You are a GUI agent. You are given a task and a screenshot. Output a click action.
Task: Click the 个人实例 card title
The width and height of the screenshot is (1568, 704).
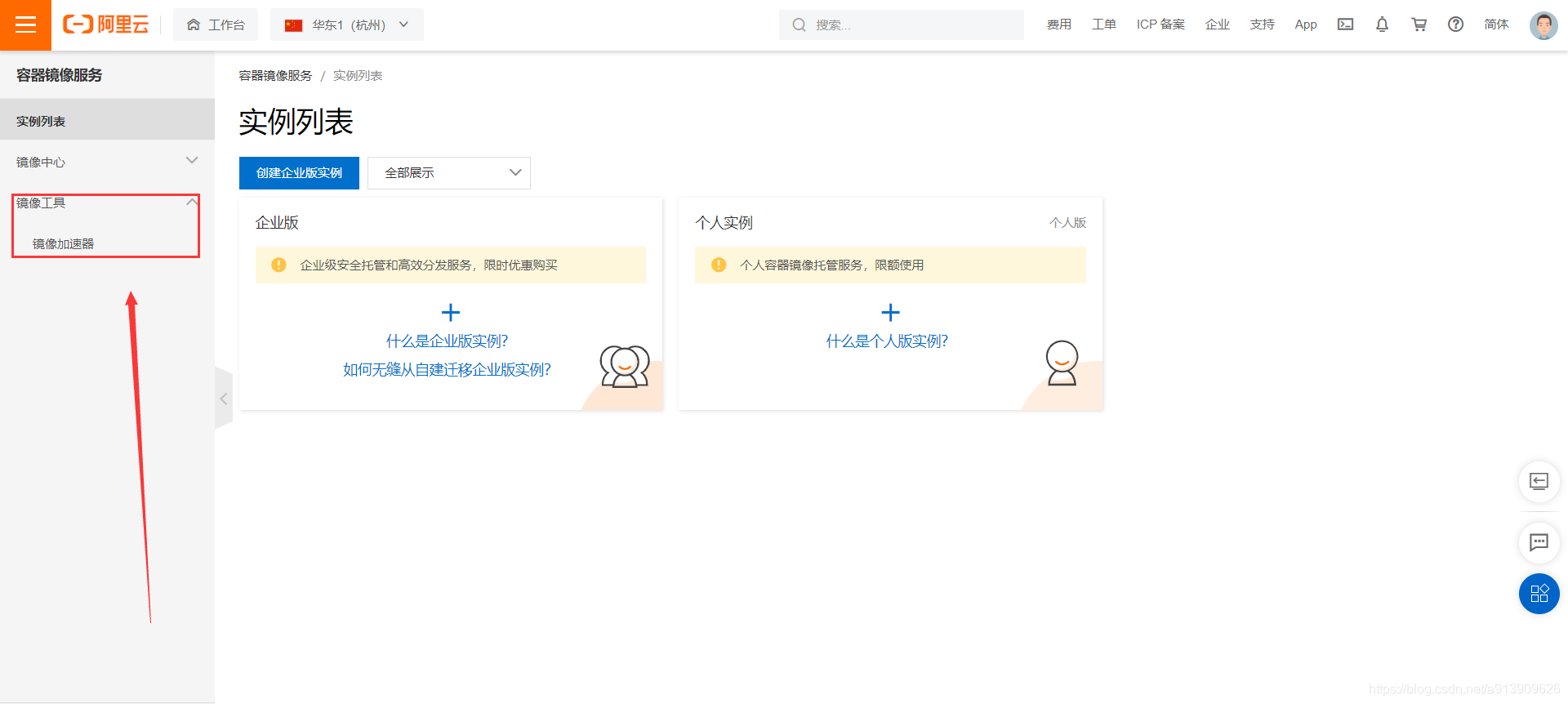[x=724, y=222]
